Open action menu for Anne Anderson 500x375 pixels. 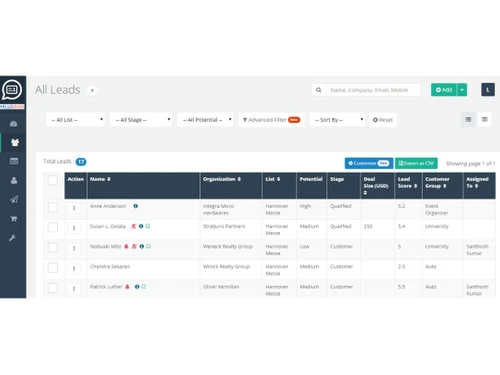(74, 208)
